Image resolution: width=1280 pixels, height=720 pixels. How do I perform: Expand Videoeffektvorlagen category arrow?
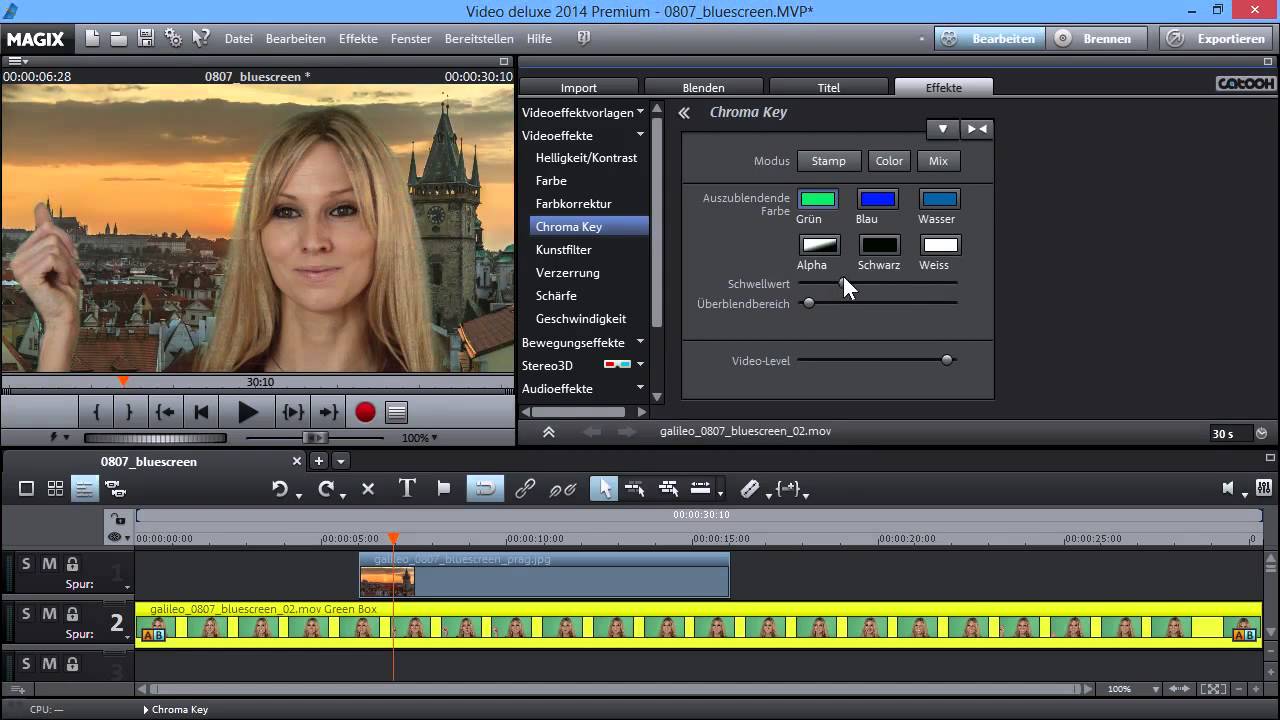point(640,112)
